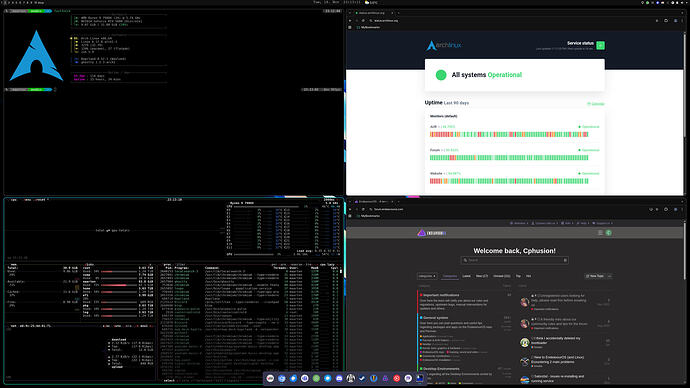
Task: Click 'Monitors (default)' label
Action: [x=444, y=116]
